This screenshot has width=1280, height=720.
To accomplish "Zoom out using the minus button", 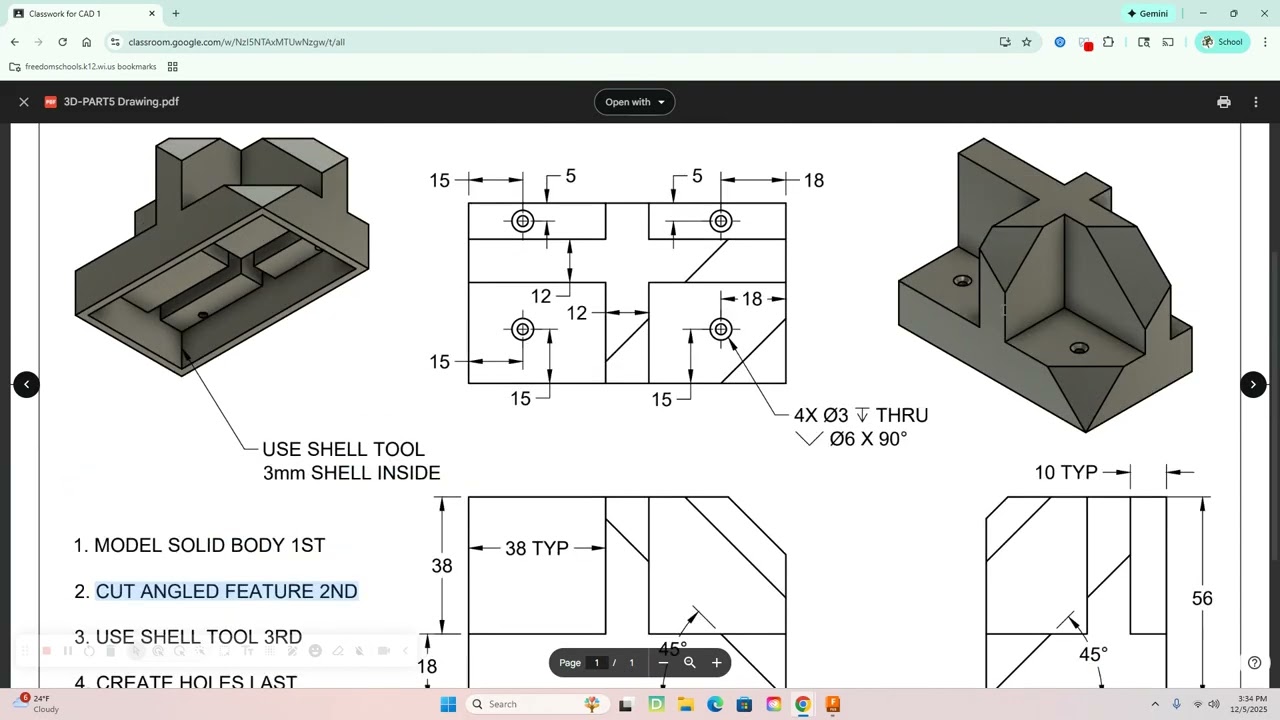I will 663,663.
